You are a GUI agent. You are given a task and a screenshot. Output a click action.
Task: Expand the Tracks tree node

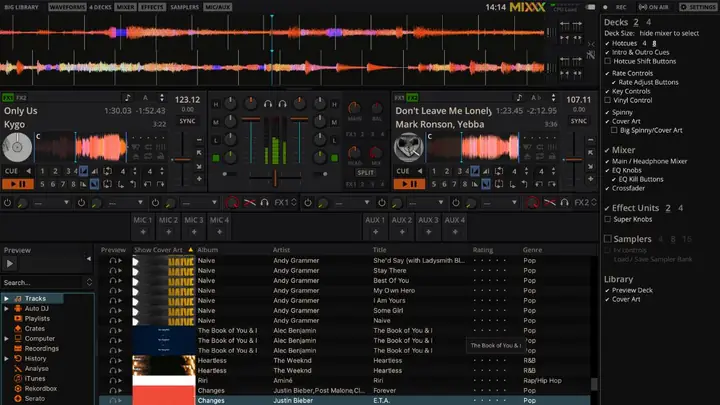point(6,298)
